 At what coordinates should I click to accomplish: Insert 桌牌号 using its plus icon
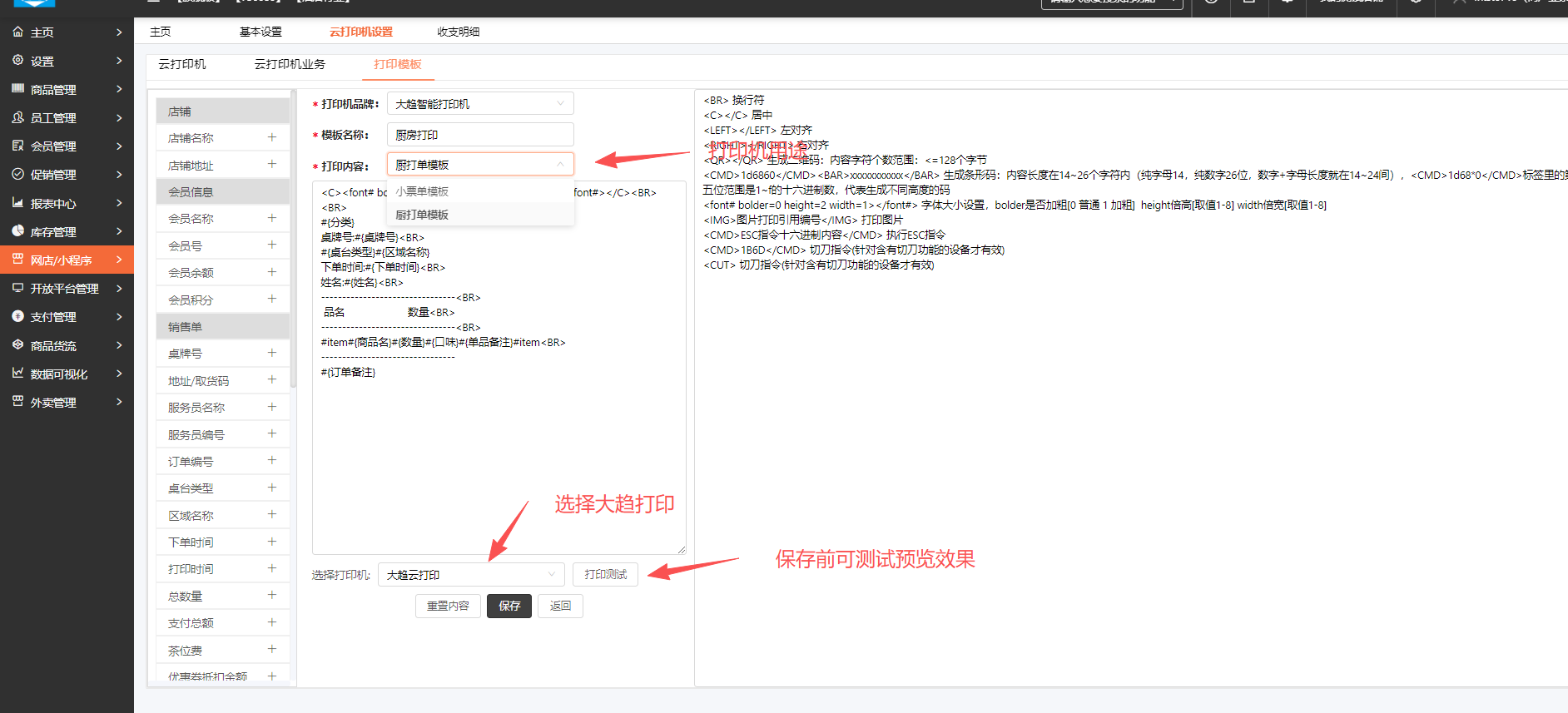coord(271,353)
